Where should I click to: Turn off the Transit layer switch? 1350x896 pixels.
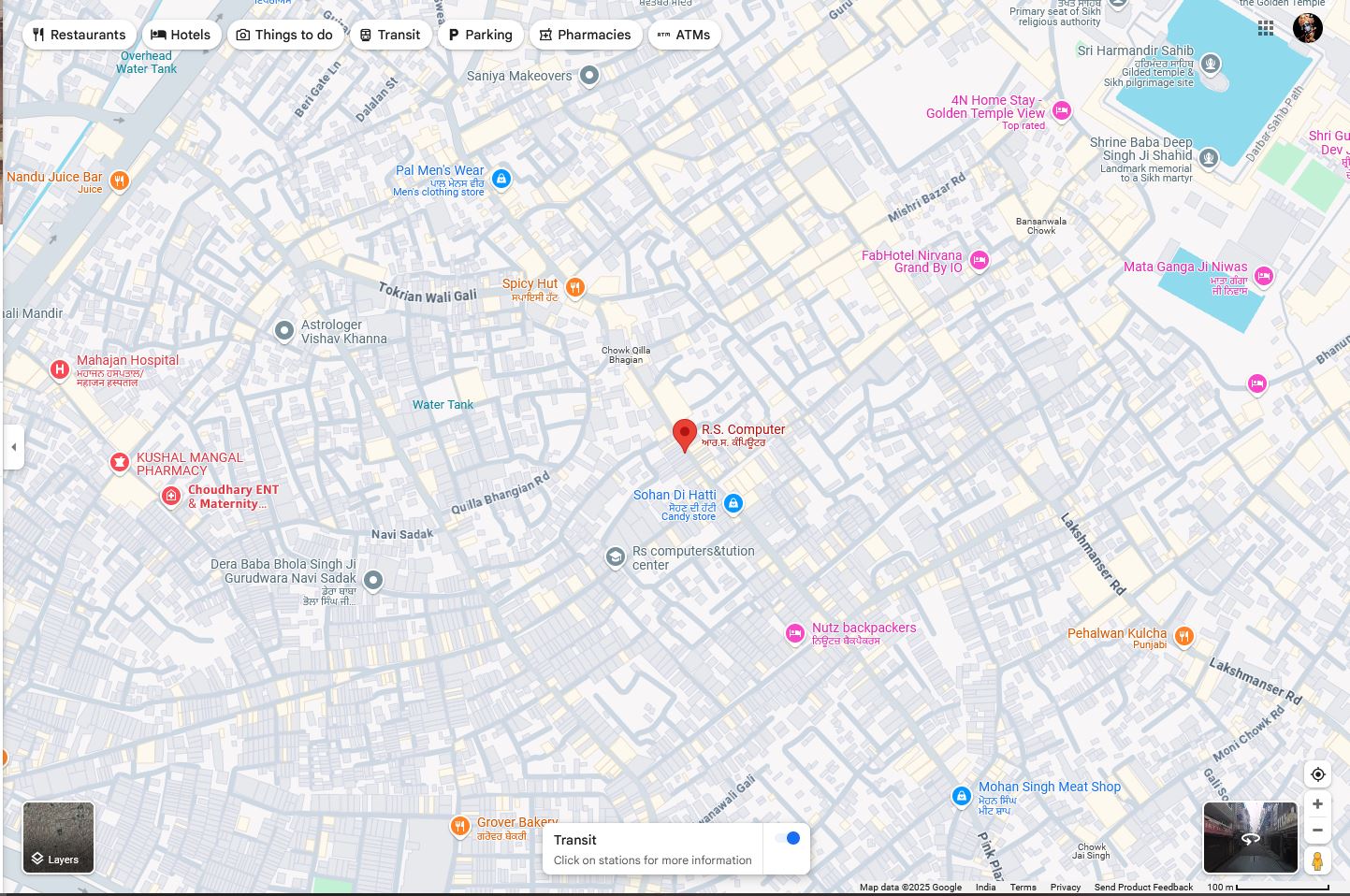coord(787,838)
